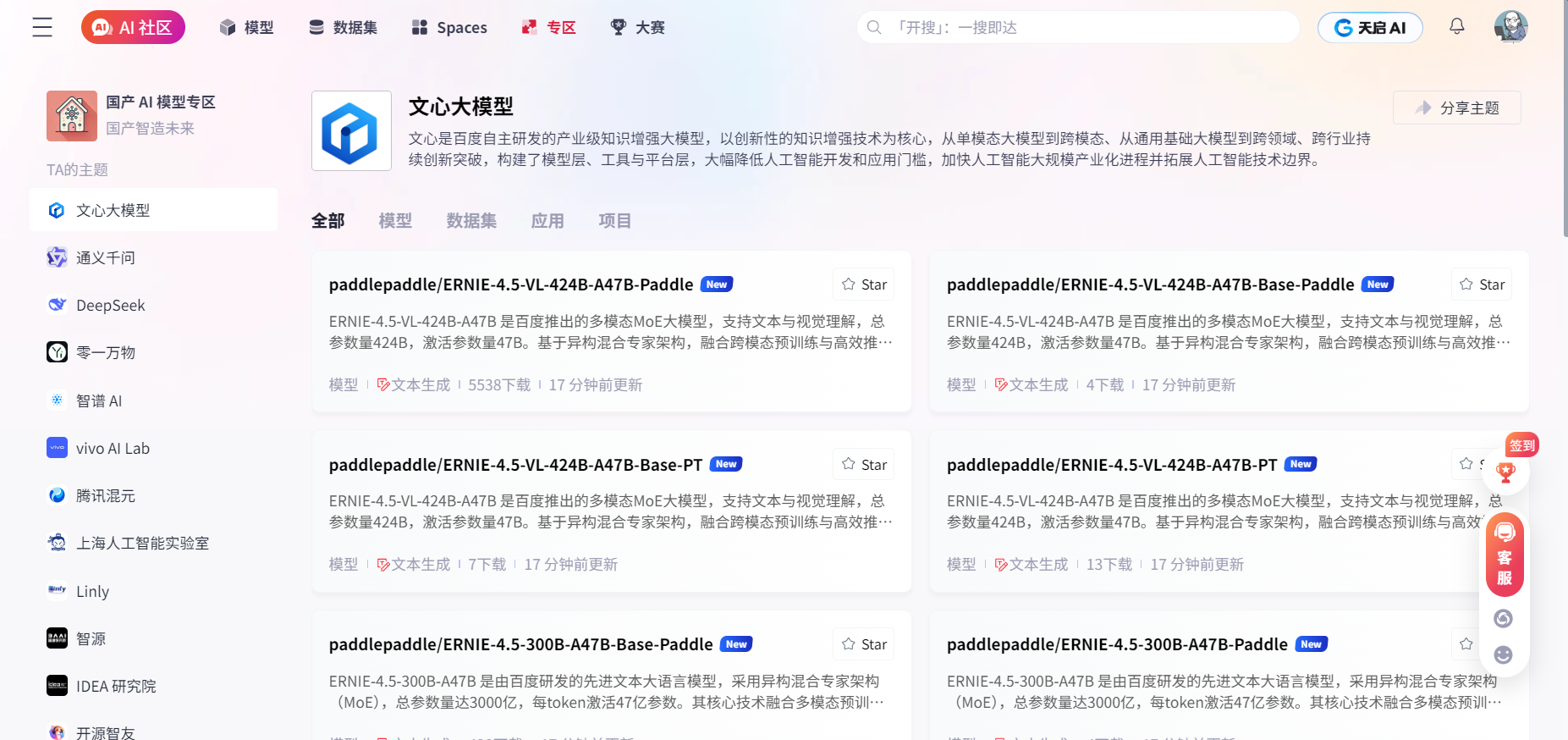1568x740 pixels.
Task: Select DeepSeek in the sidebar
Action: (x=153, y=305)
